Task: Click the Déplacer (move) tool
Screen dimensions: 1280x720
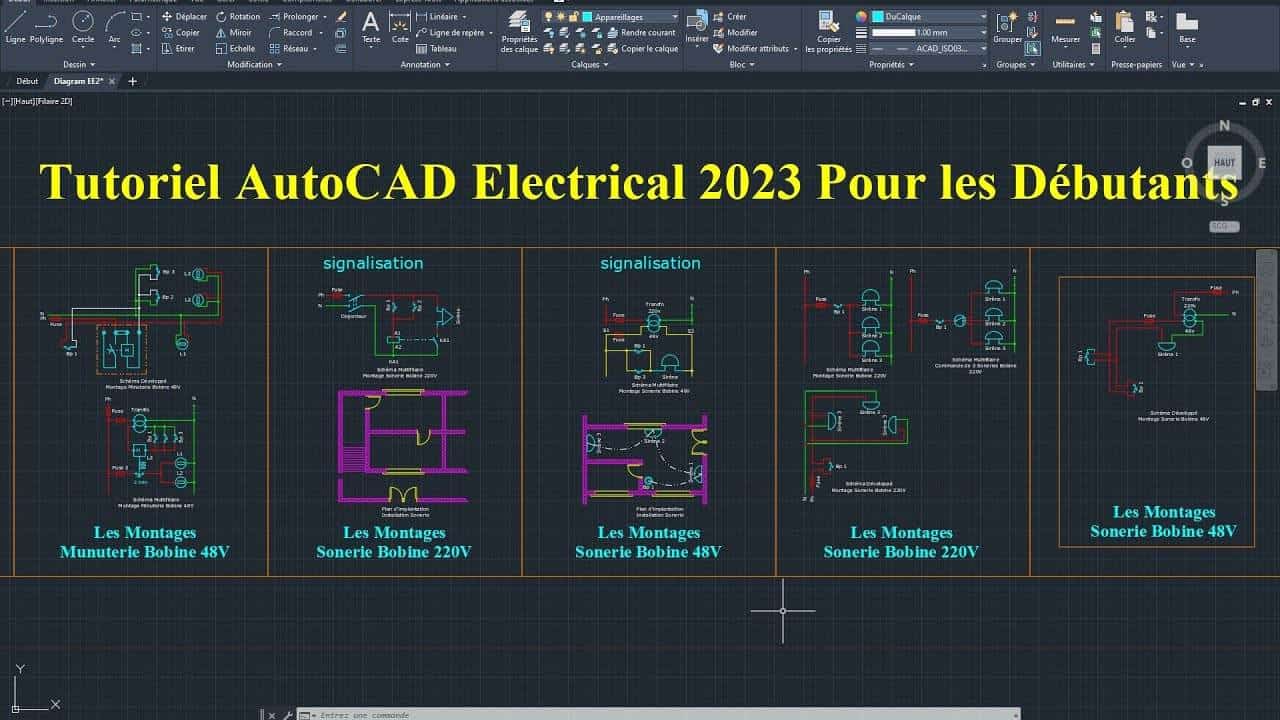Action: tap(183, 17)
